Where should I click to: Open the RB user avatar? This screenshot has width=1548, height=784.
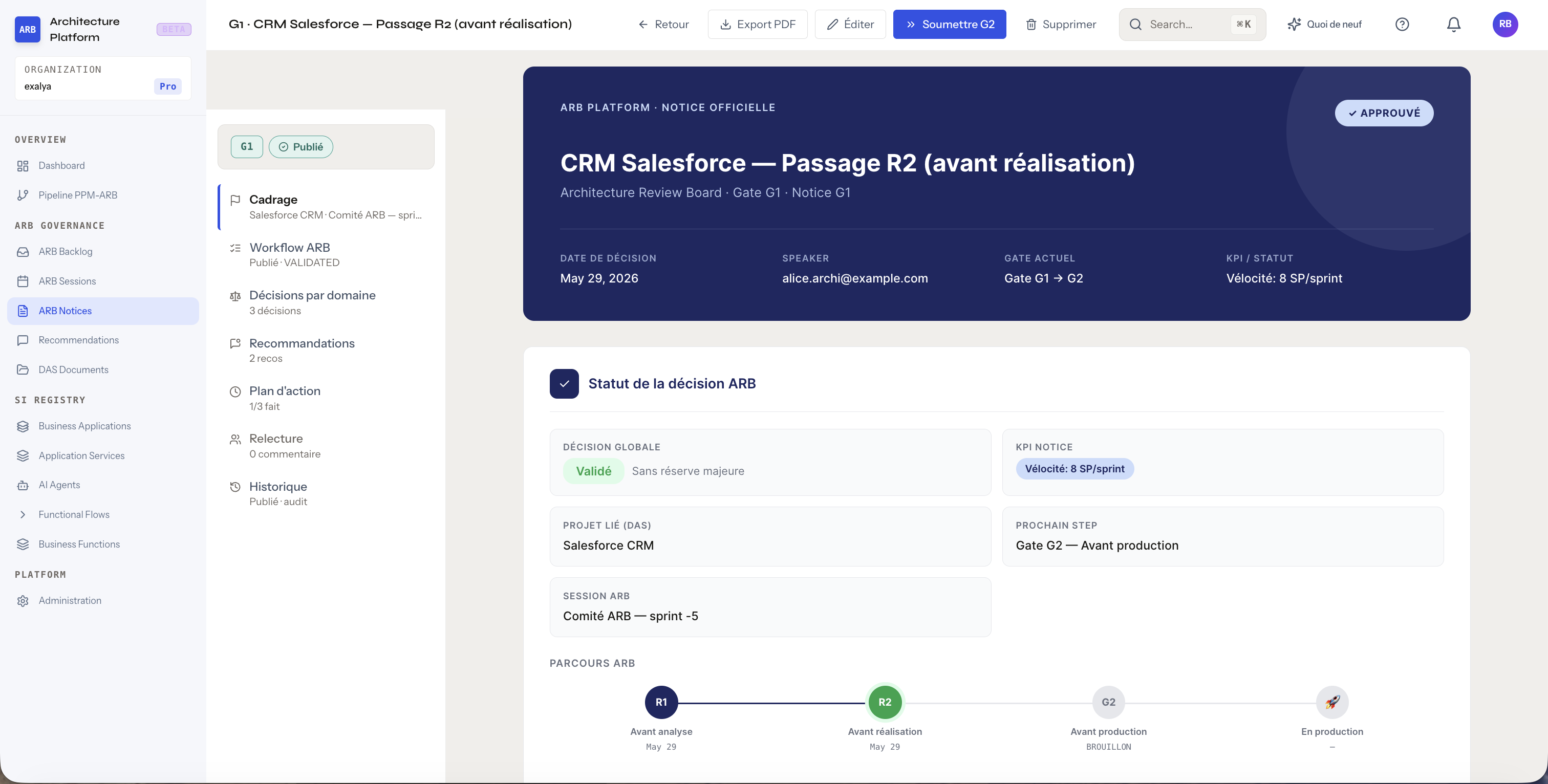1506,24
